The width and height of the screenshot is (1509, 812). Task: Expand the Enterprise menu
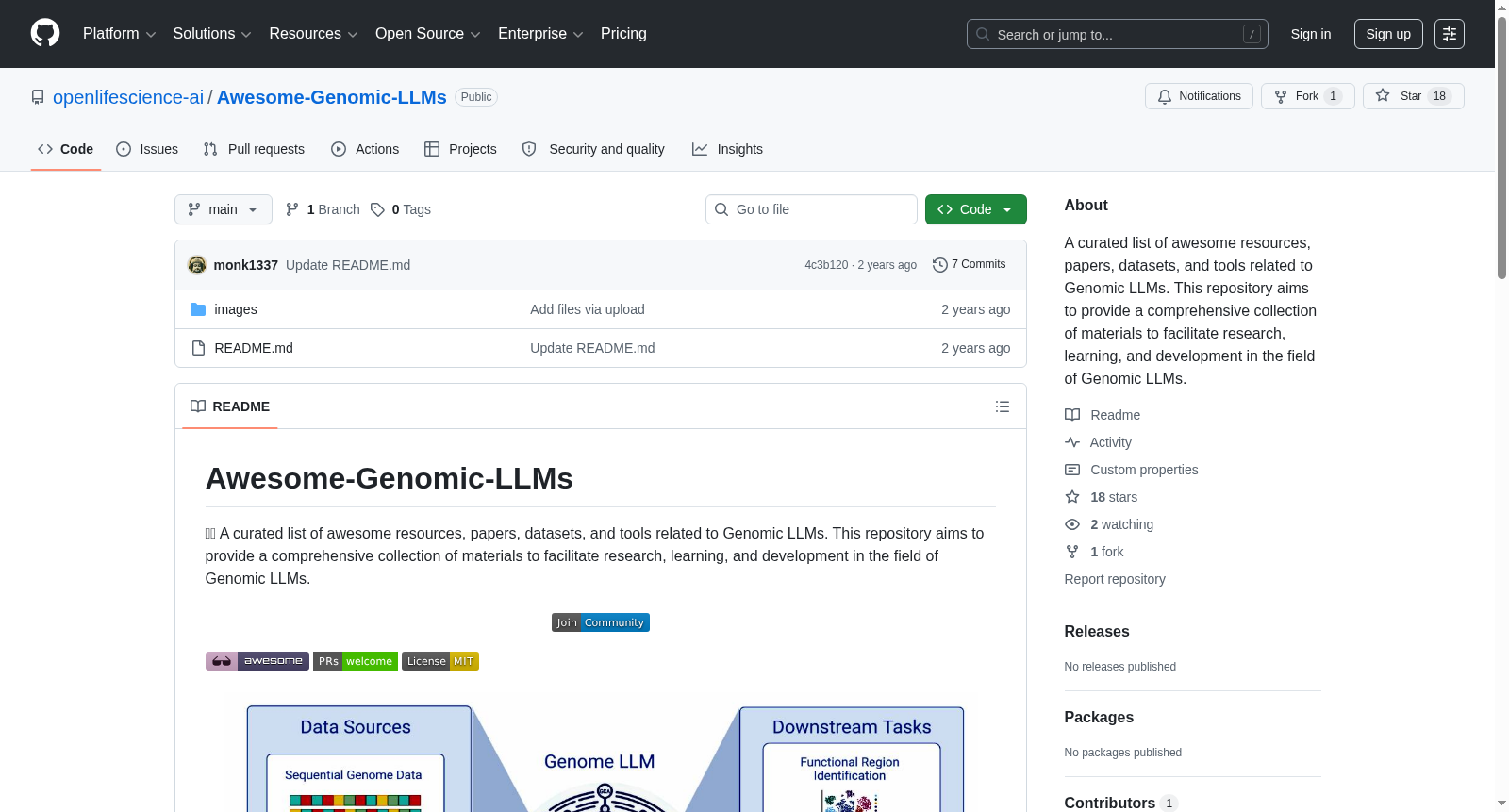point(540,34)
